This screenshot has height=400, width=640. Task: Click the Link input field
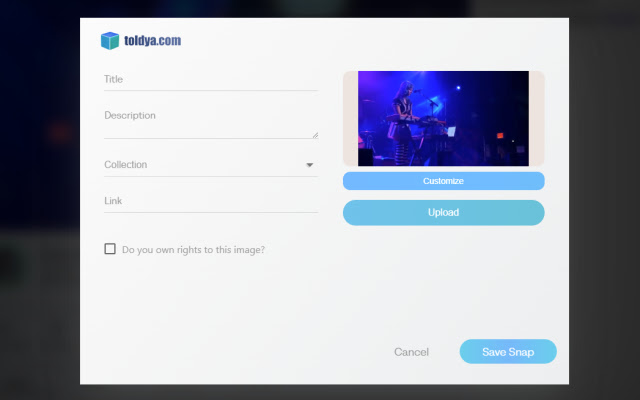pos(211,201)
